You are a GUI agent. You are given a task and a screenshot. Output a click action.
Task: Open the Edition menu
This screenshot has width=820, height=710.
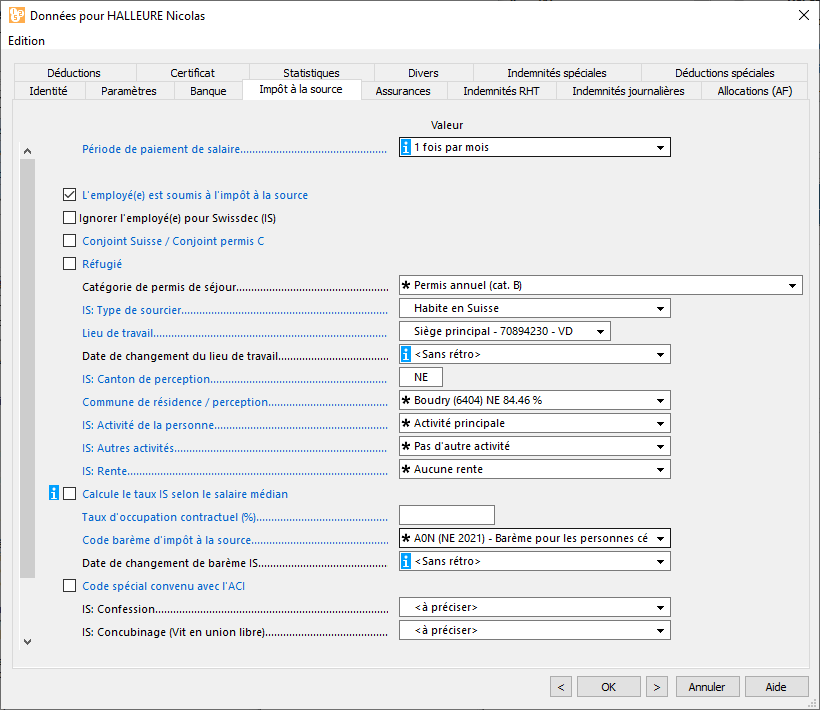(x=26, y=41)
